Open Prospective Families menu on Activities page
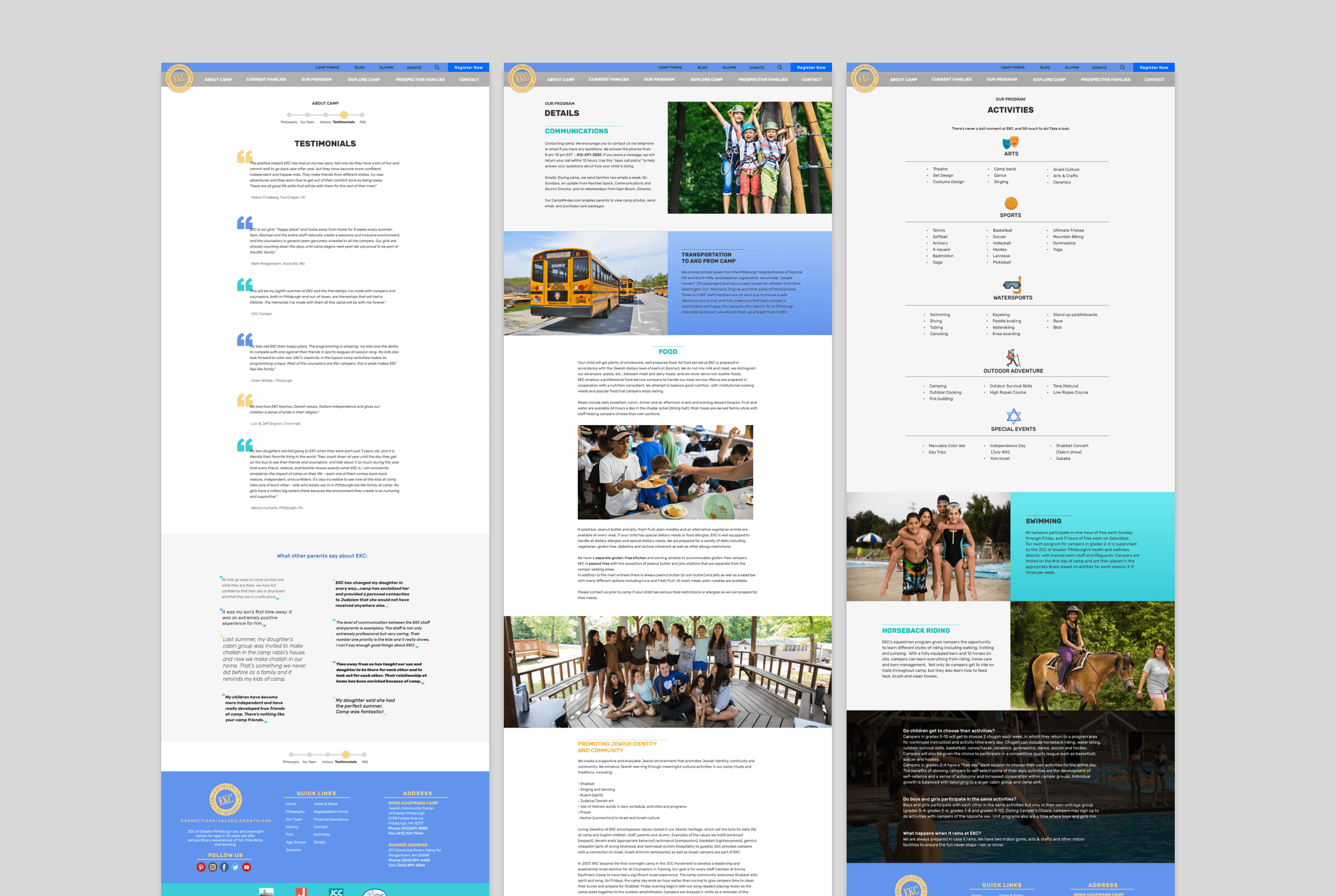 [1105, 80]
